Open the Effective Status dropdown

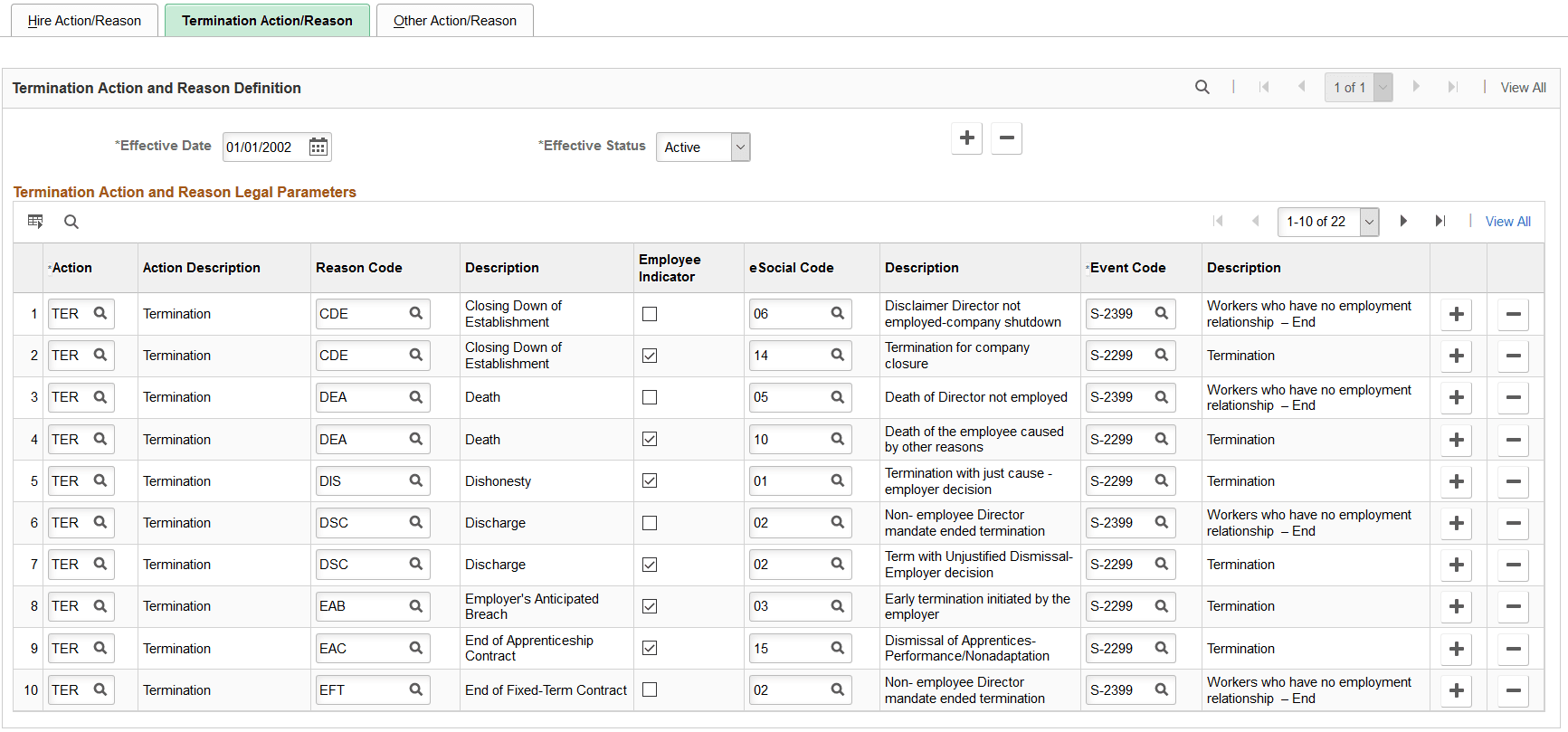point(703,147)
